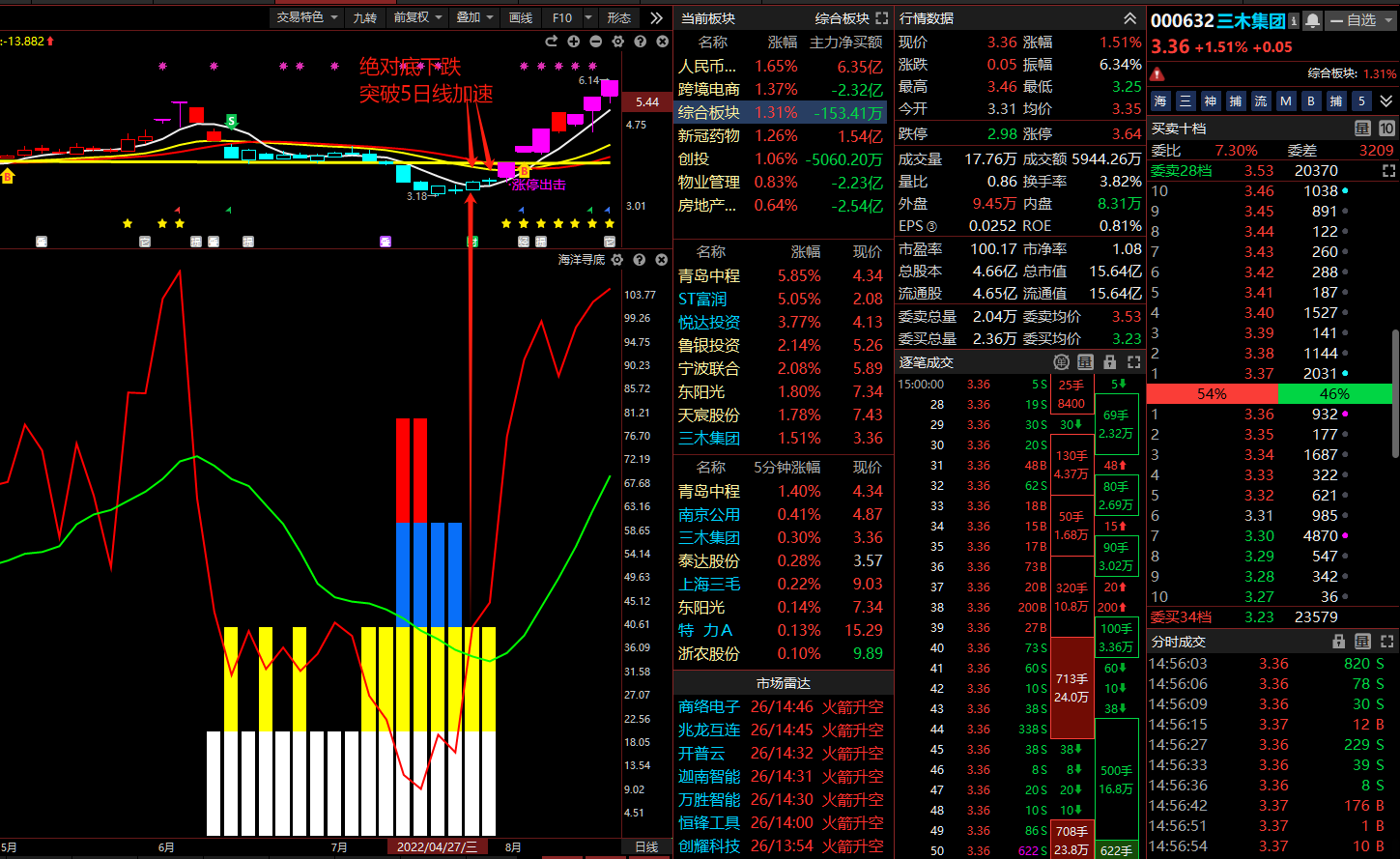The width and height of the screenshot is (1400, 859).
Task: Click the 2022/04/27 date marker on time axis
Action: pos(438,847)
